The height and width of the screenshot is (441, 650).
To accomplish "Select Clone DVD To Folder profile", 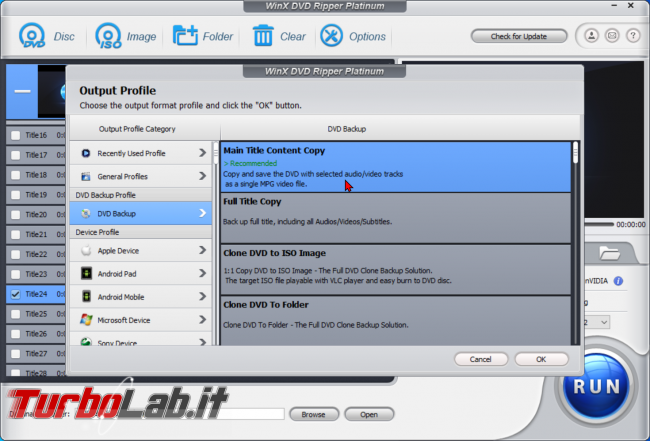I will pyautogui.click(x=395, y=320).
